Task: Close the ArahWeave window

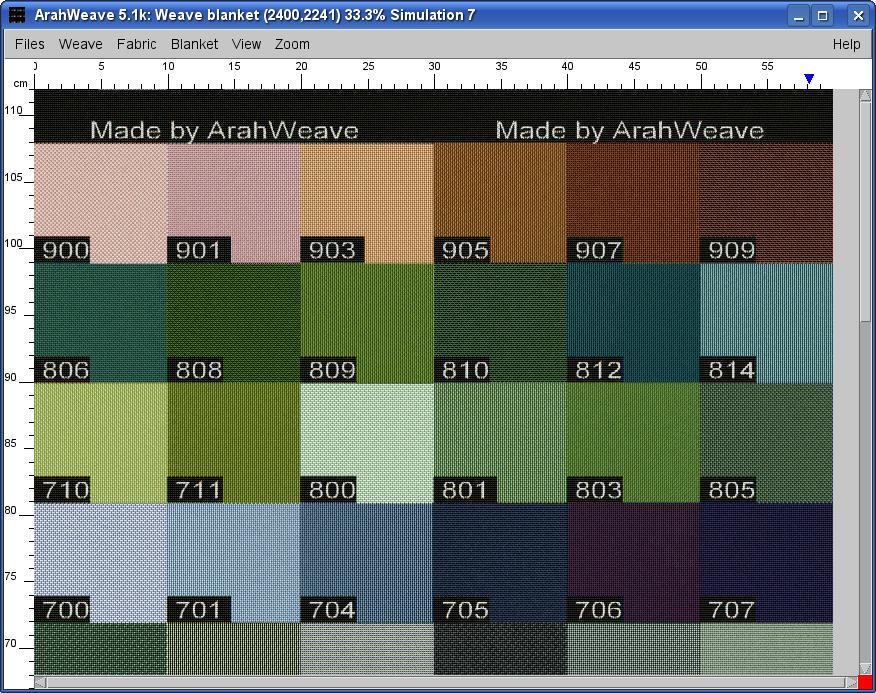Action: (858, 15)
